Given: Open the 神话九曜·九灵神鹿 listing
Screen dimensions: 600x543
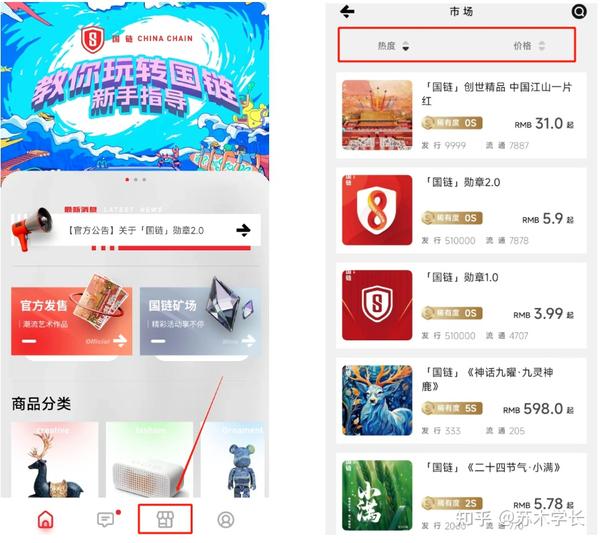Looking at the screenshot, I should tap(461, 401).
